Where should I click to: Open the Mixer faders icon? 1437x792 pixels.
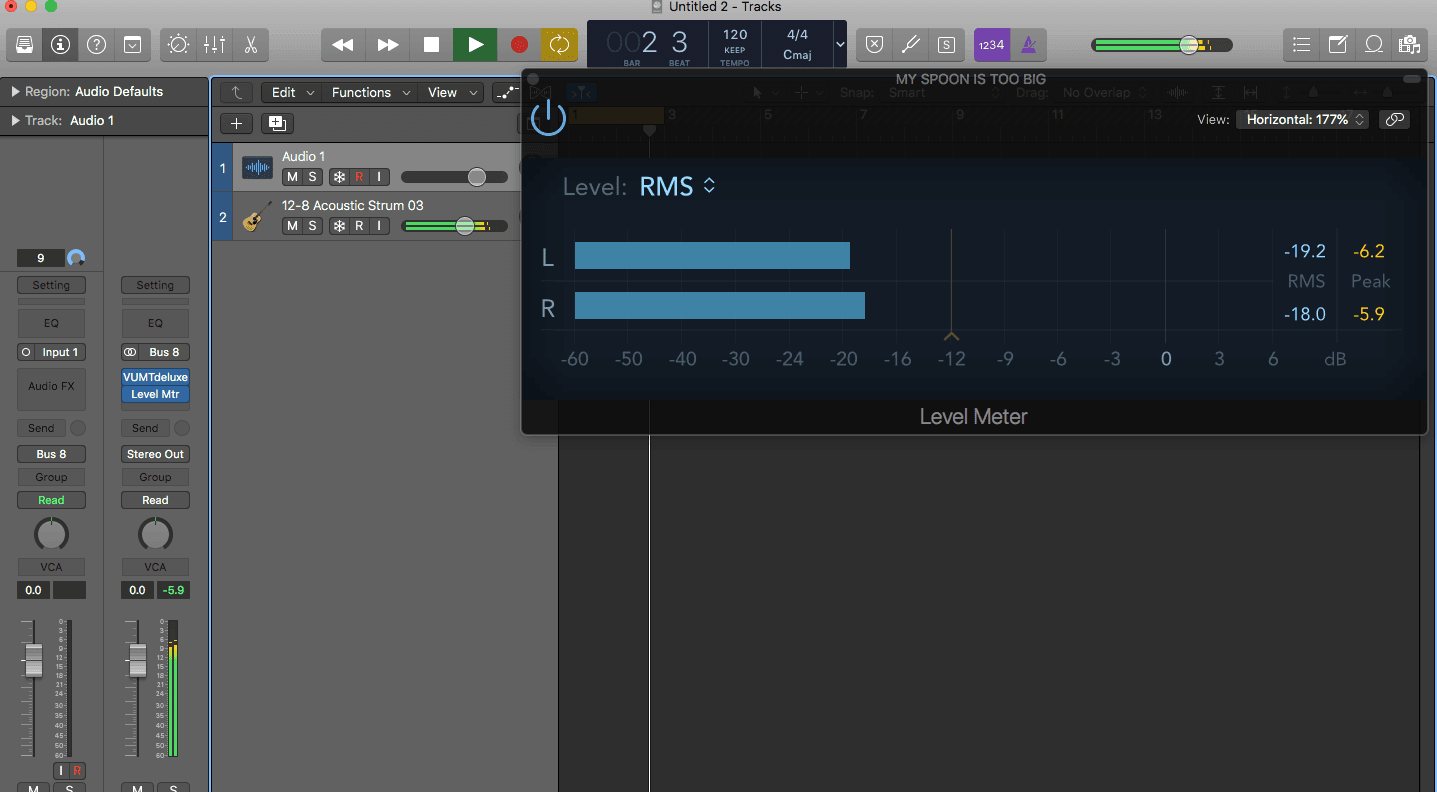(x=214, y=44)
